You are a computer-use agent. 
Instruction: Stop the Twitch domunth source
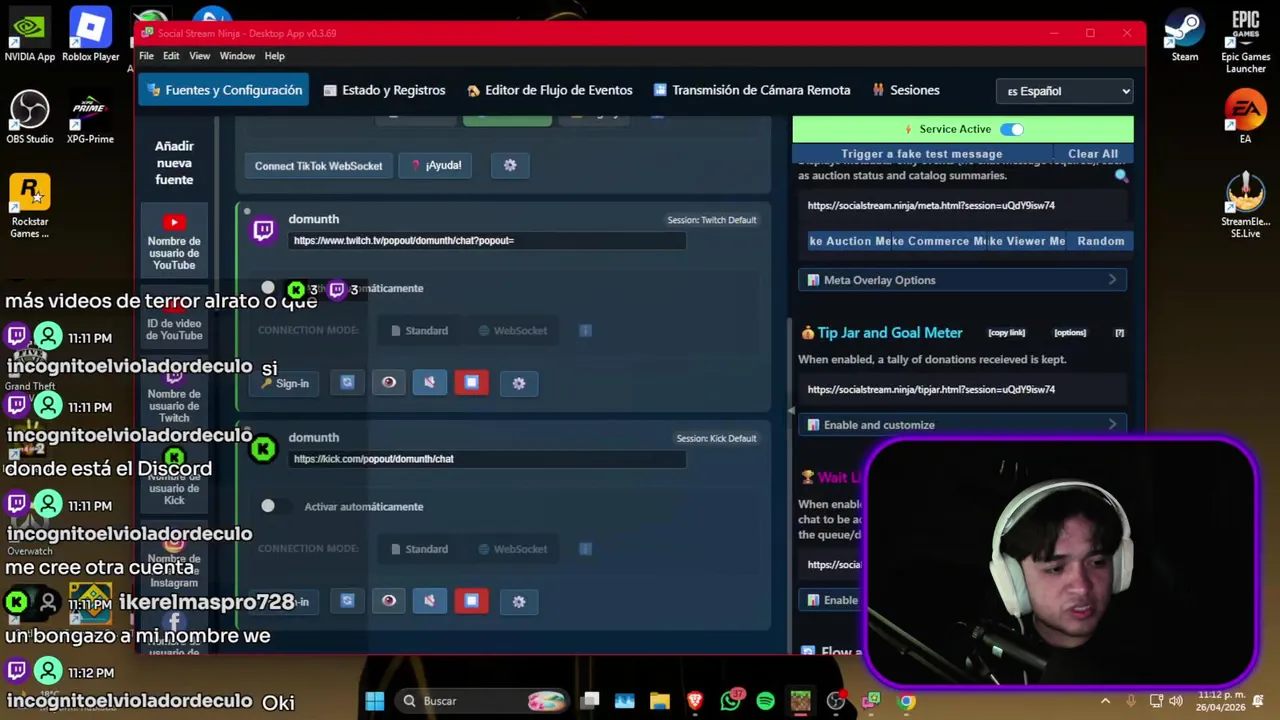pos(471,382)
